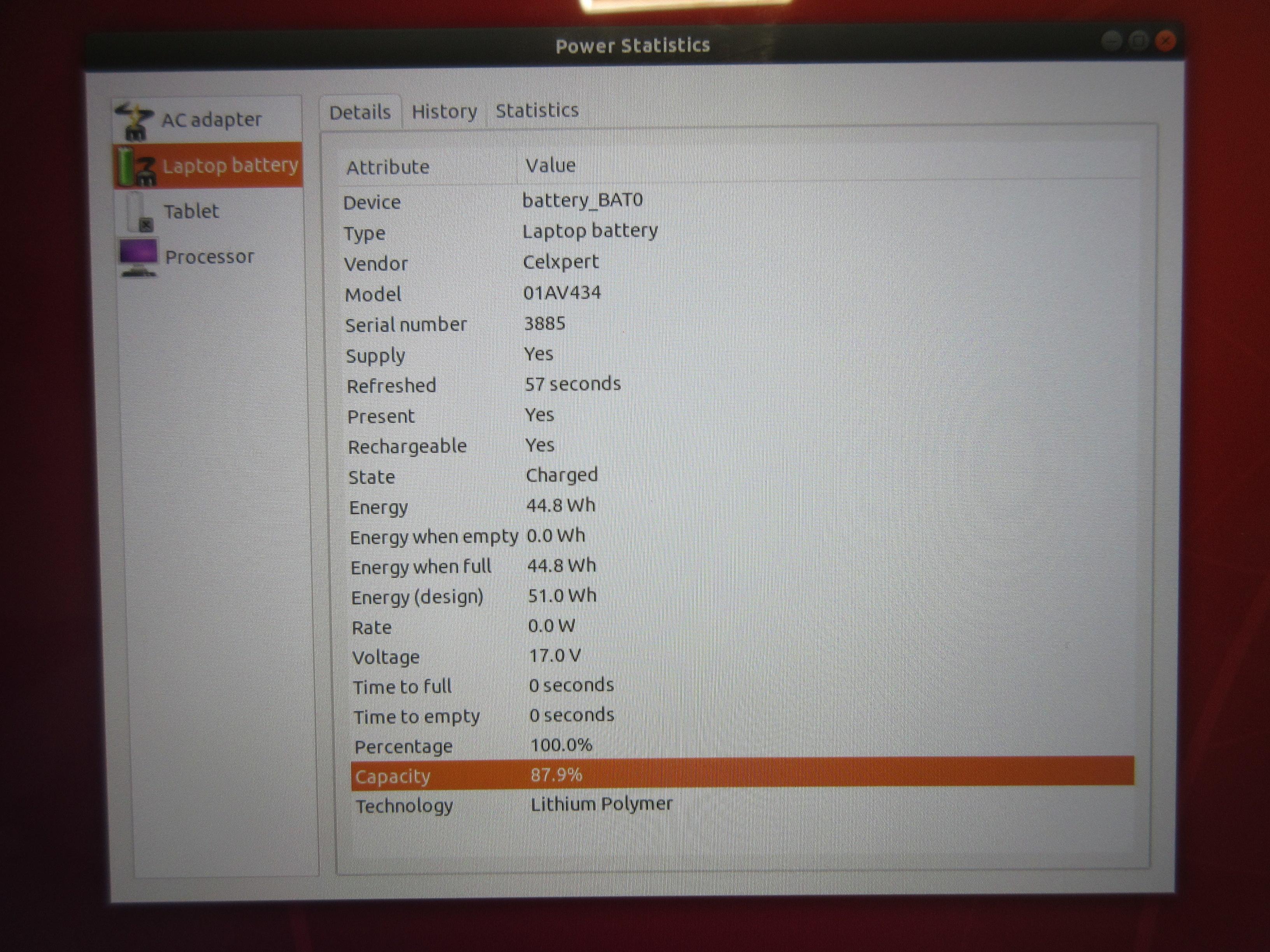Select the Serial number row label
The width and height of the screenshot is (1270, 952).
click(406, 325)
